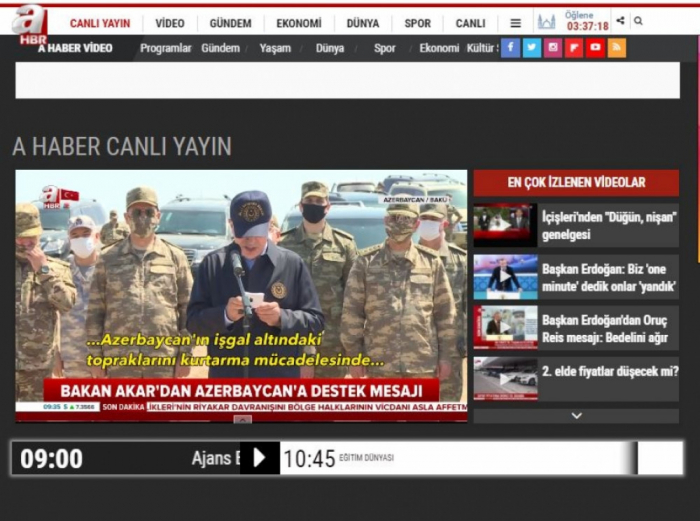
Task: Open the hamburger menu icon
Action: coord(515,23)
